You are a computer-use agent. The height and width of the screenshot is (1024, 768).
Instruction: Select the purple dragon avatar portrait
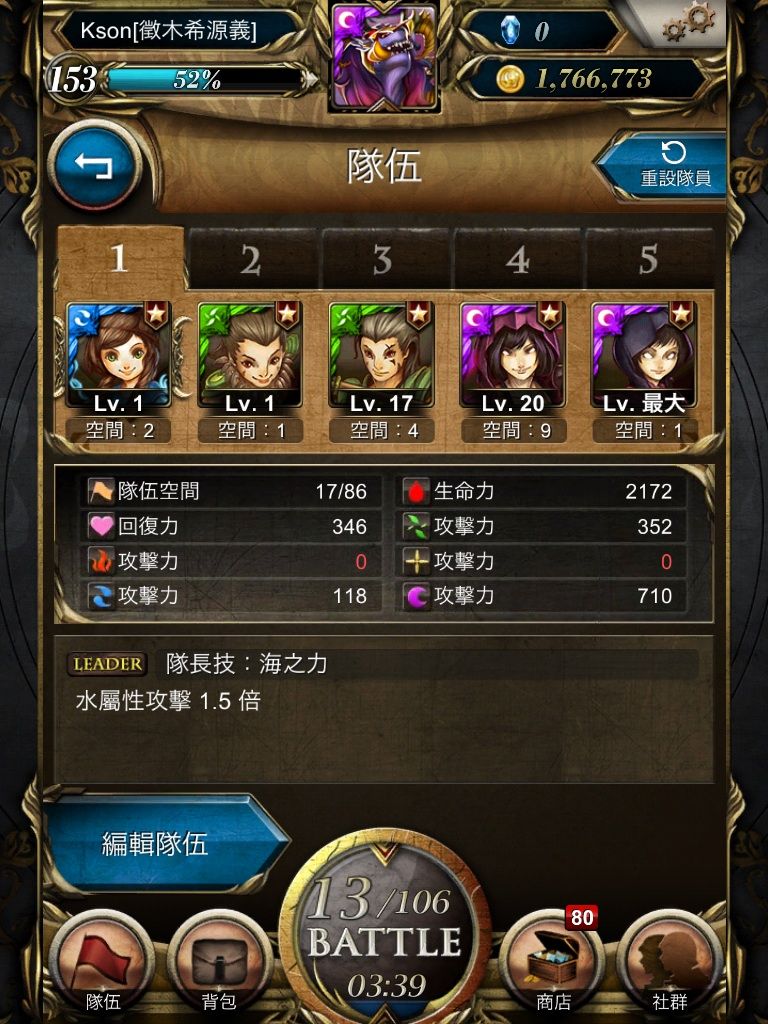tap(384, 56)
